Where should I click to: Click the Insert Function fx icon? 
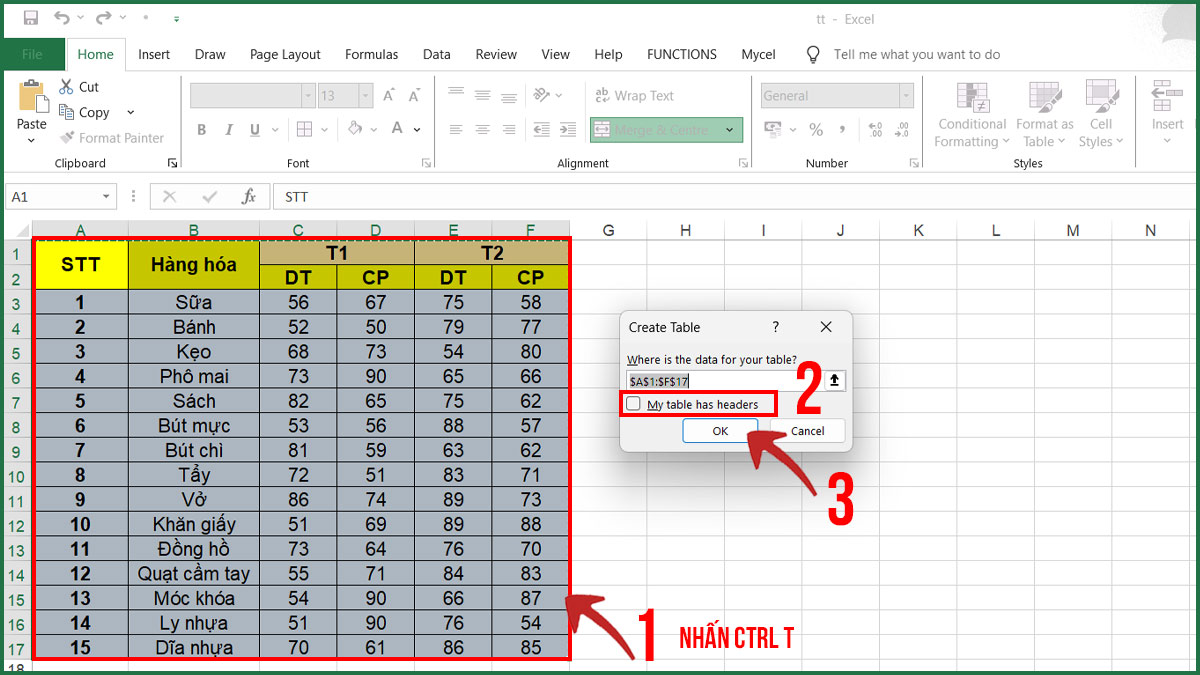coord(249,196)
